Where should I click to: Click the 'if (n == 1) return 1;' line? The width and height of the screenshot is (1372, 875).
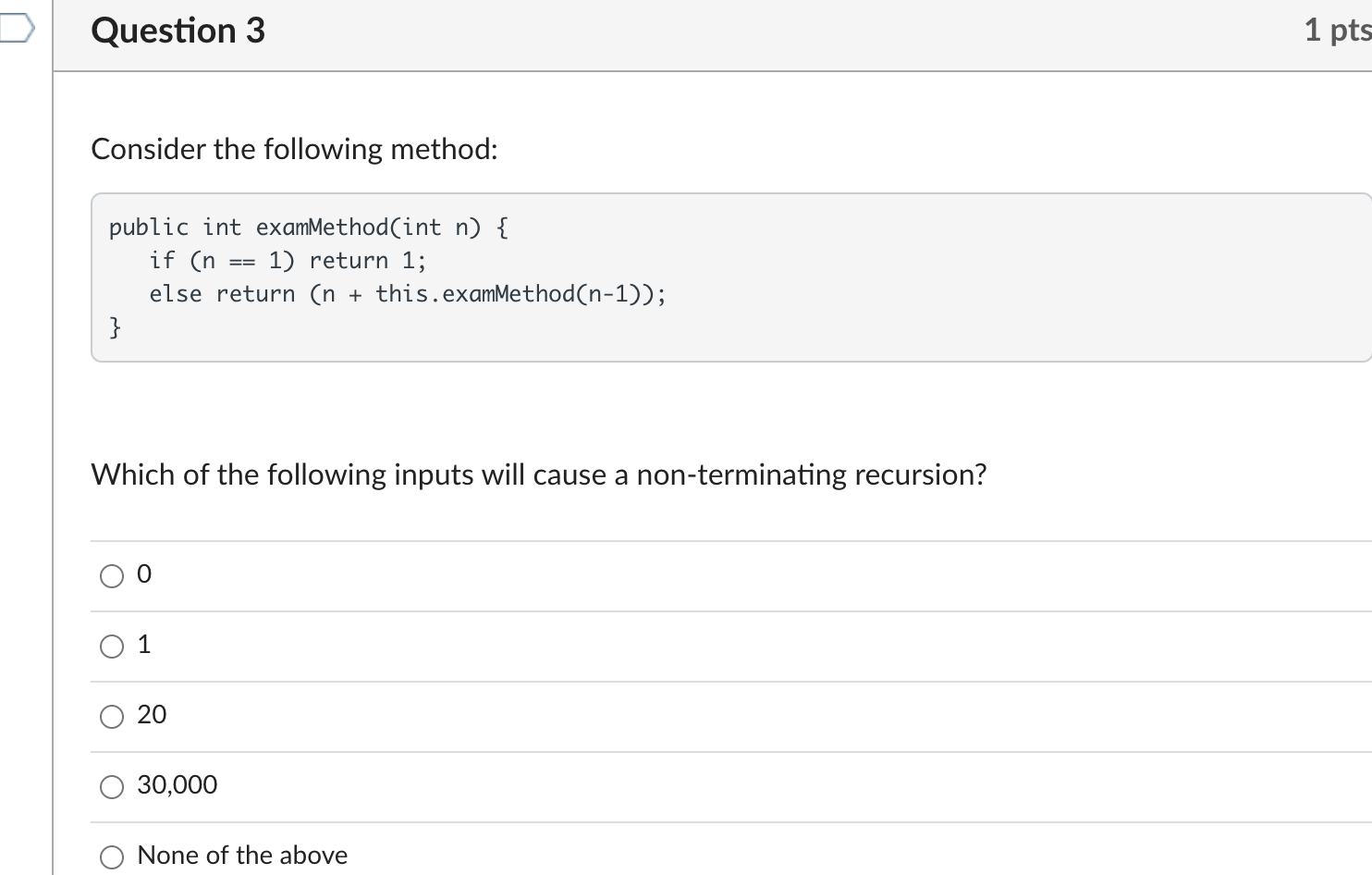pos(288,261)
